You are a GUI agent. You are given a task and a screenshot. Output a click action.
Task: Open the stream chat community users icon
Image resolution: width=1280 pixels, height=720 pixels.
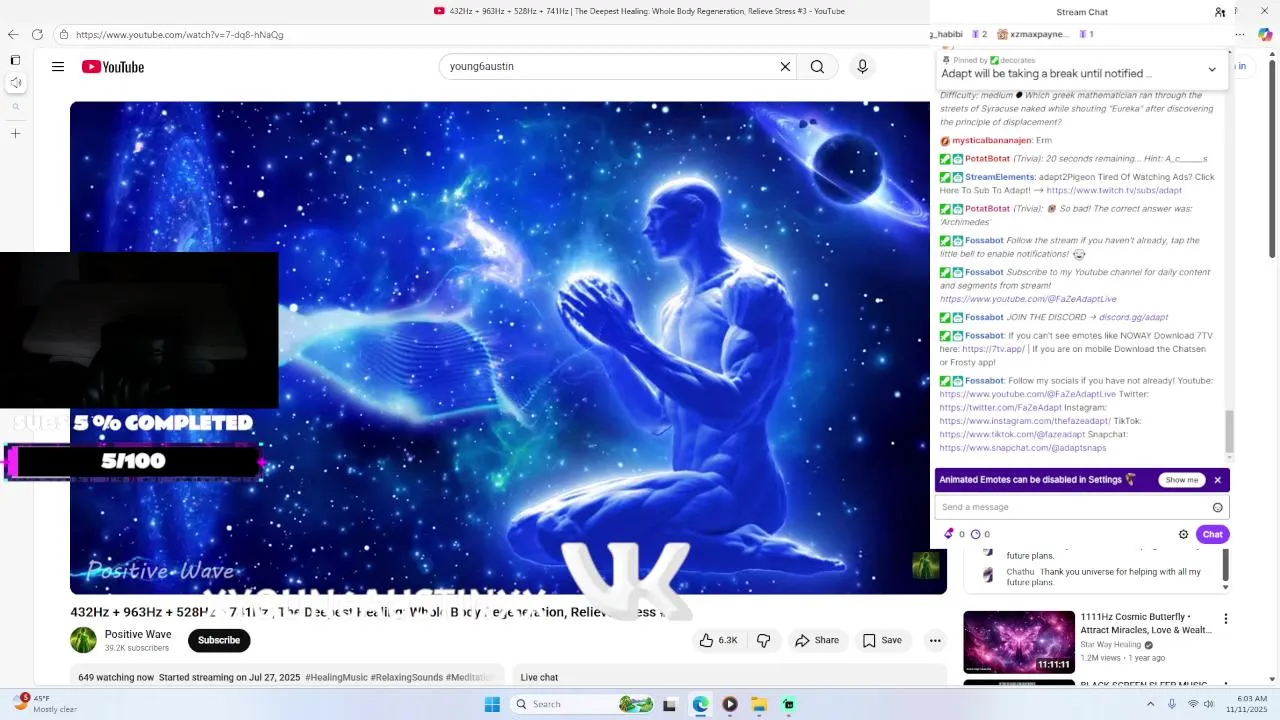pyautogui.click(x=1220, y=12)
